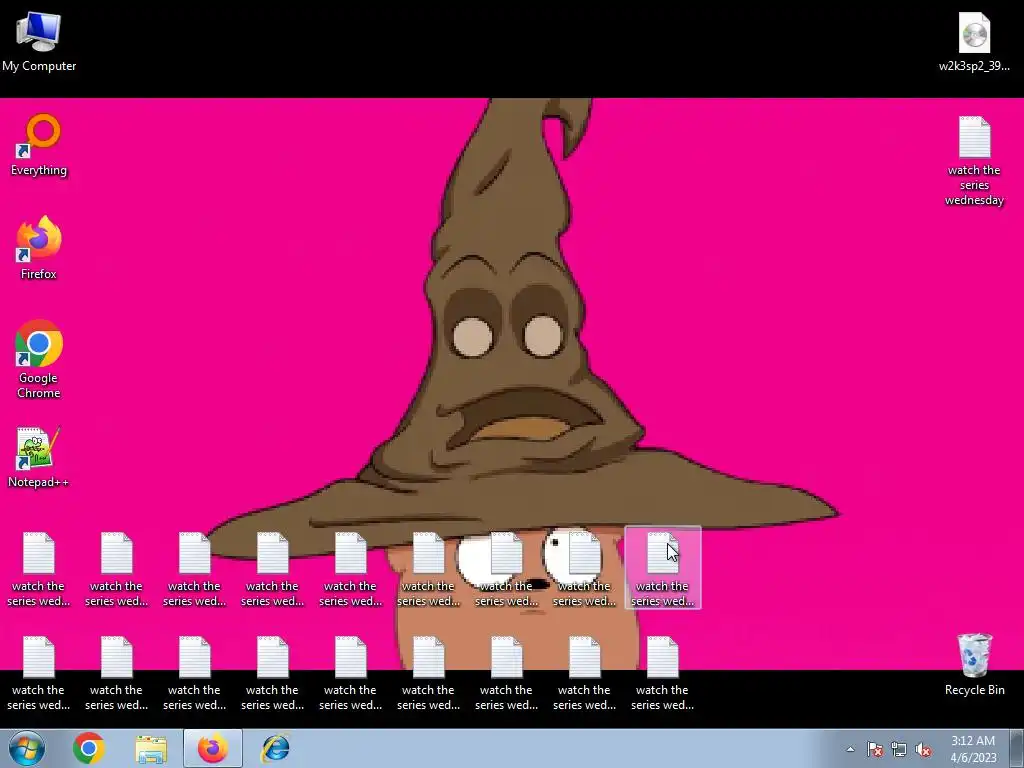Select the Google Chrome desktop shortcut

(x=39, y=359)
